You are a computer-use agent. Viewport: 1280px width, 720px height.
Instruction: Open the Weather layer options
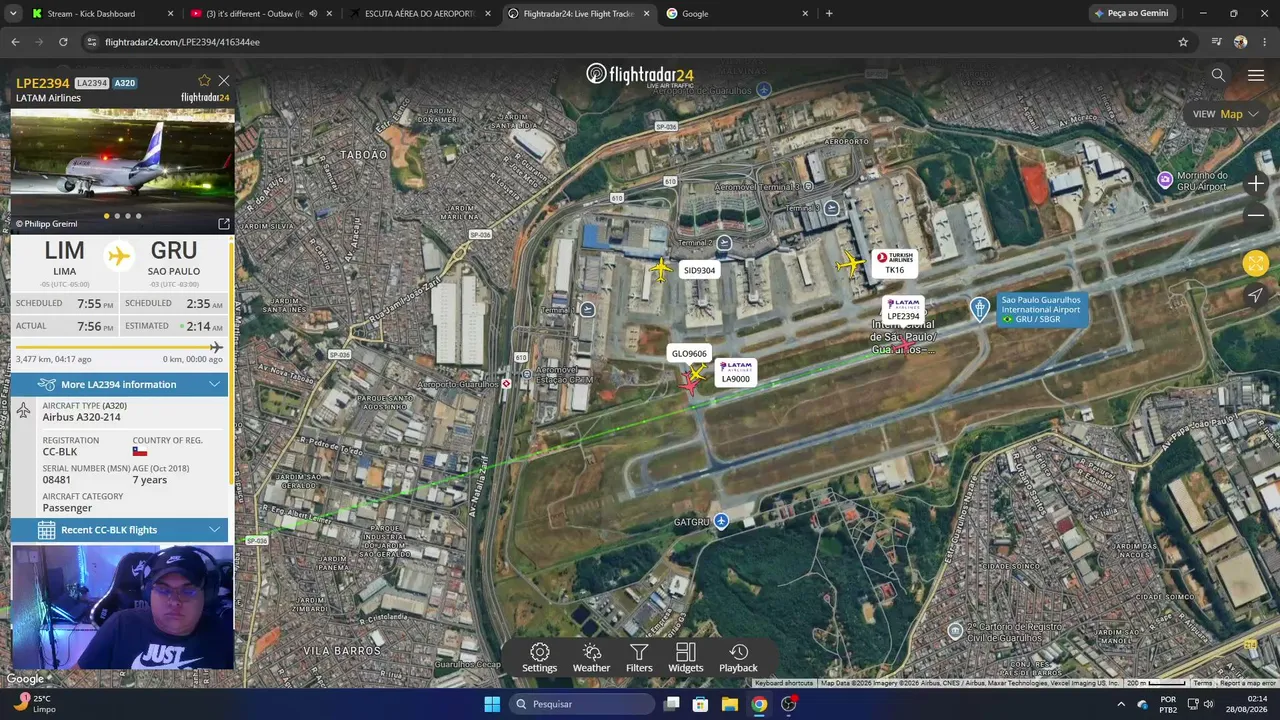click(591, 658)
